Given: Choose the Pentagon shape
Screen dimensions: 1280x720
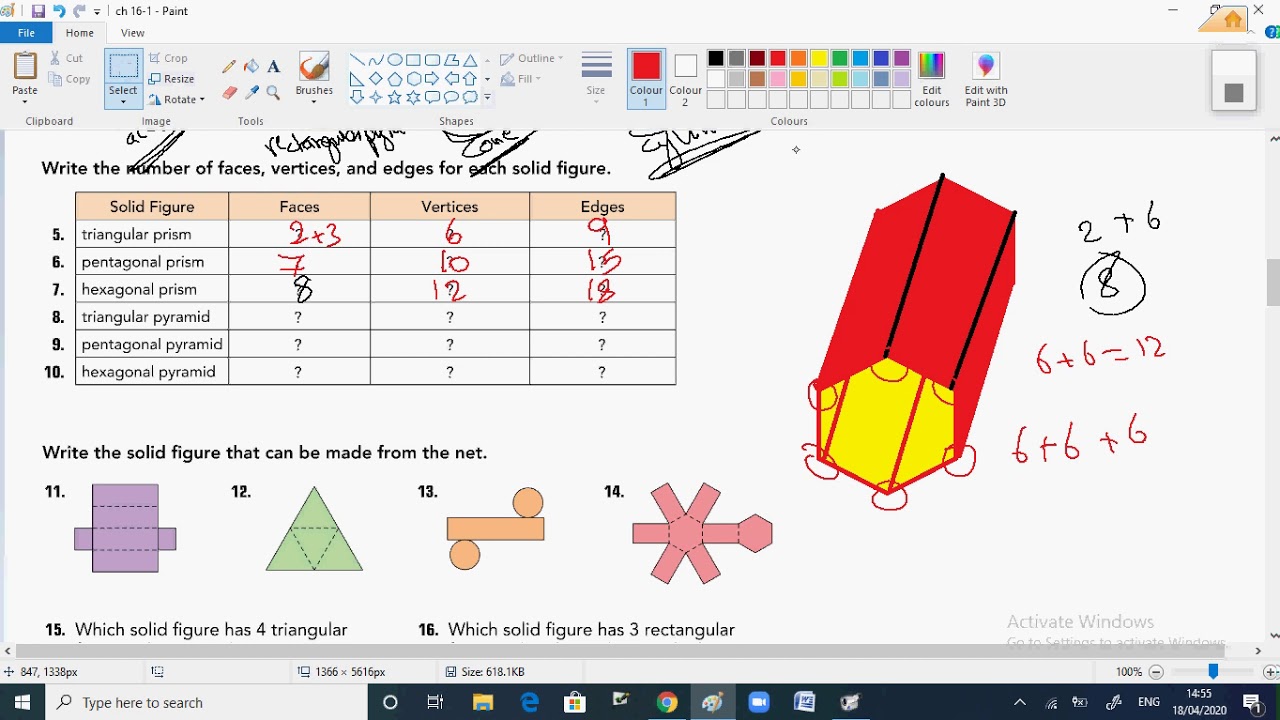Looking at the screenshot, I should 395,79.
